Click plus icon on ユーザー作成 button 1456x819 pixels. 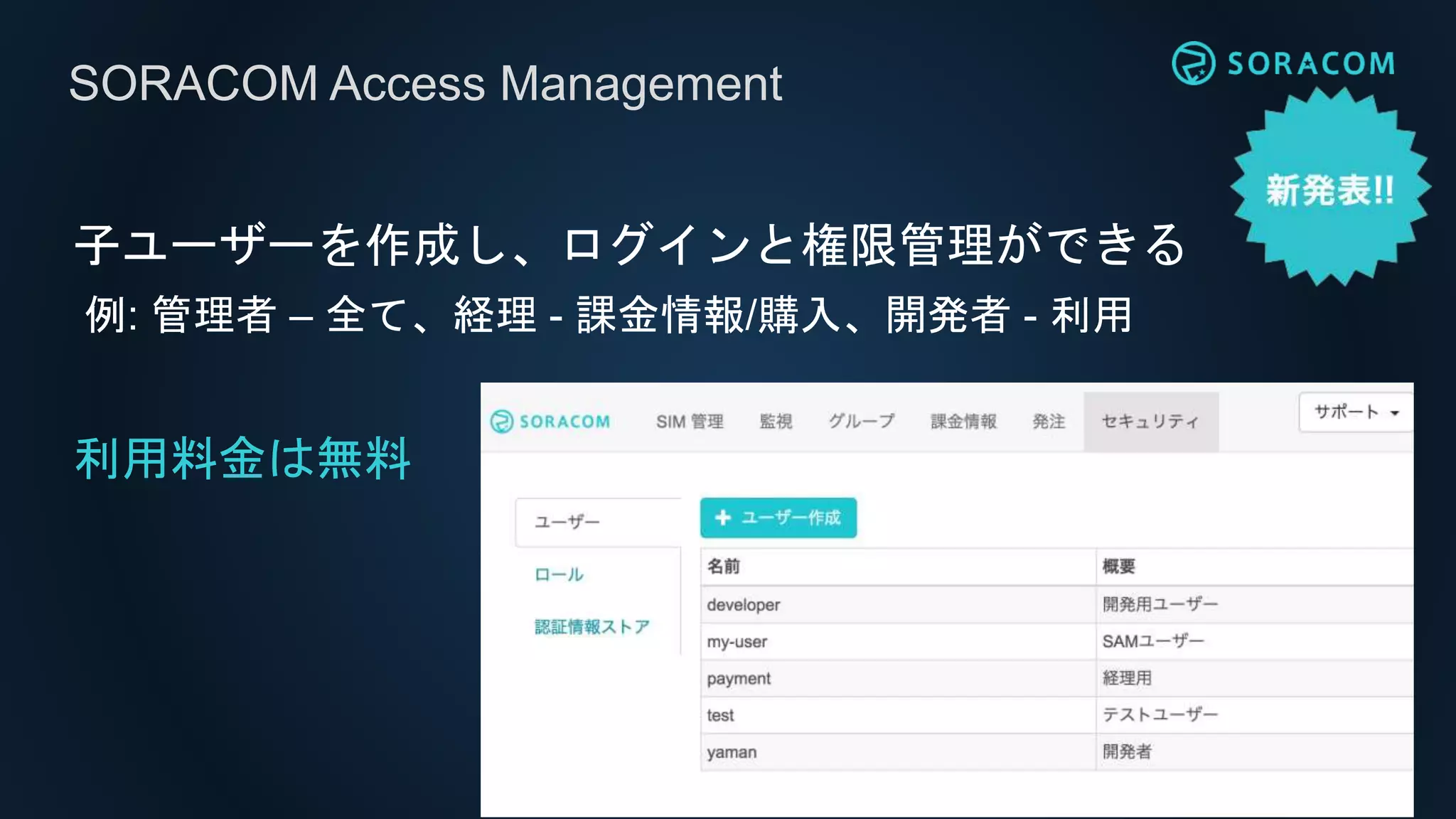(723, 518)
